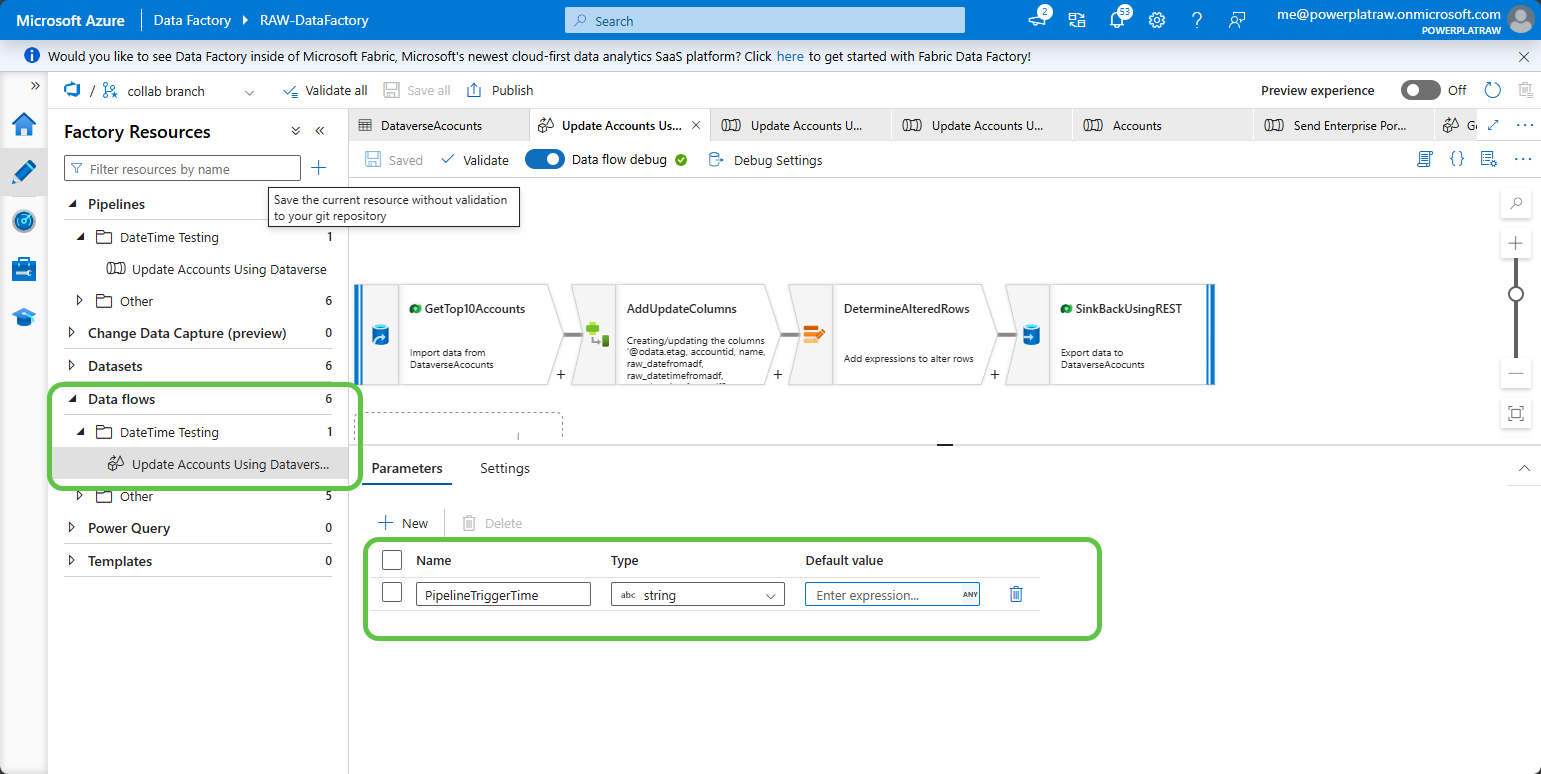Open the Monitor gauge hub icon
The width and height of the screenshot is (1541, 774).
(x=24, y=221)
